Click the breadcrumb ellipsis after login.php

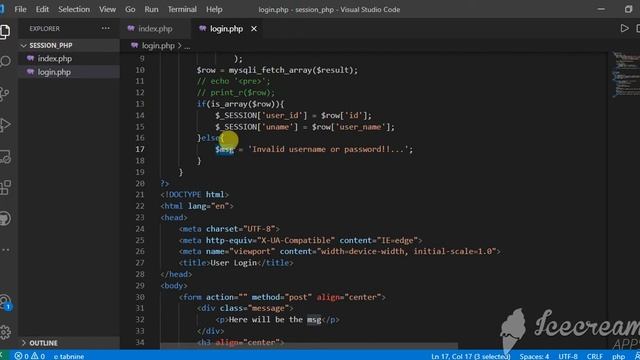[x=187, y=47]
